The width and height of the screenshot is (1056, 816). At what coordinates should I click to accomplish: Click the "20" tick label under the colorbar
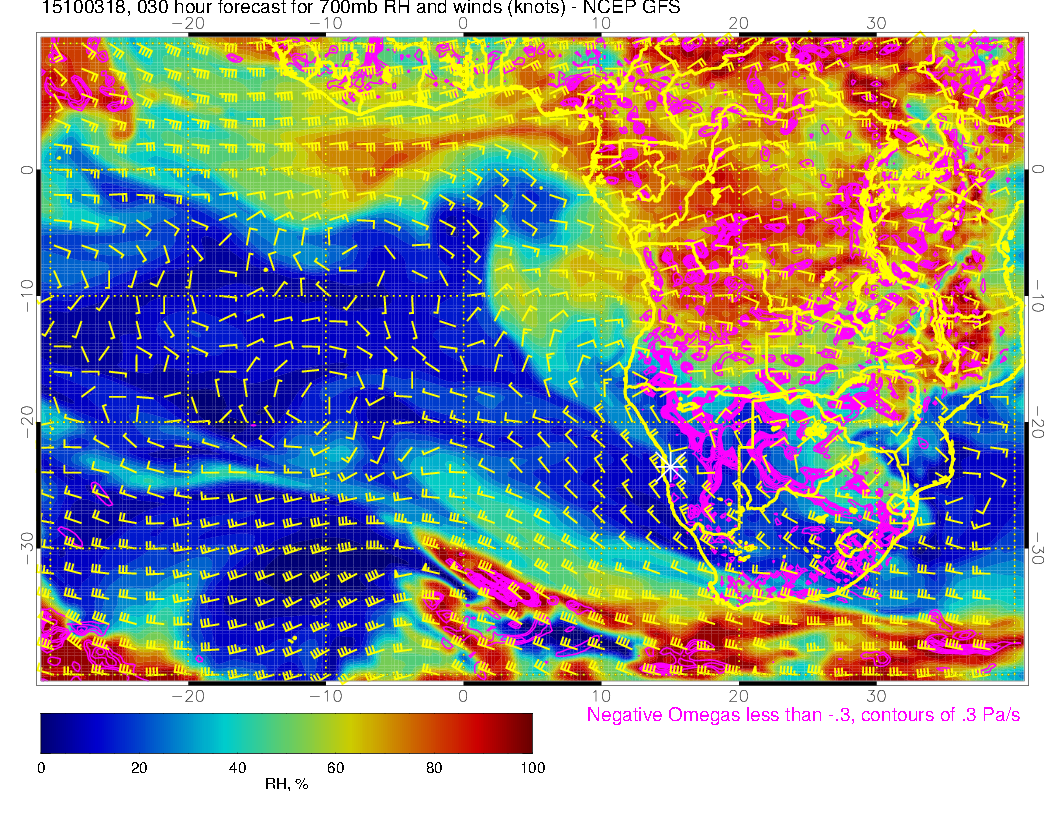[139, 768]
